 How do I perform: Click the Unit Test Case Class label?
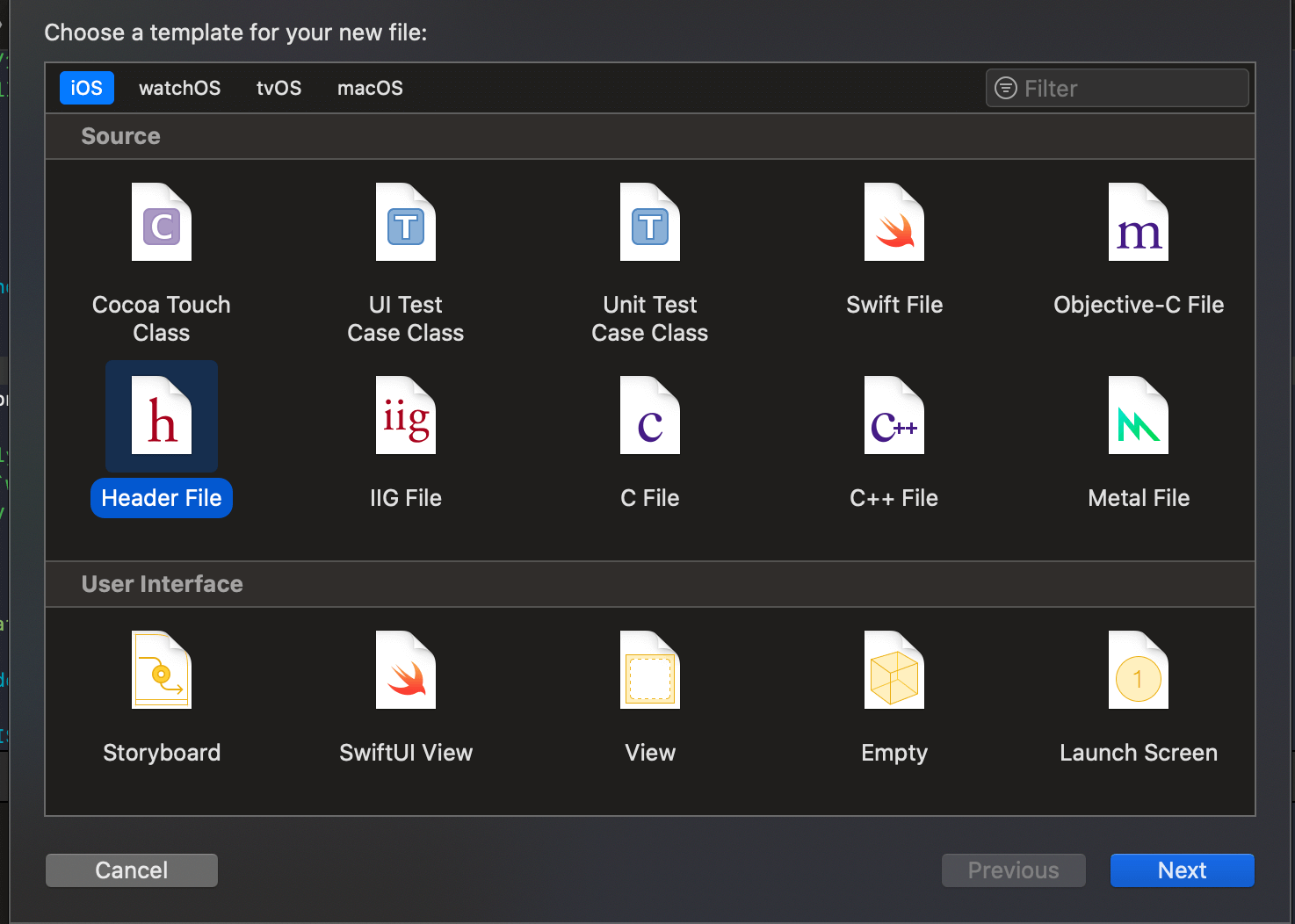[x=650, y=319]
